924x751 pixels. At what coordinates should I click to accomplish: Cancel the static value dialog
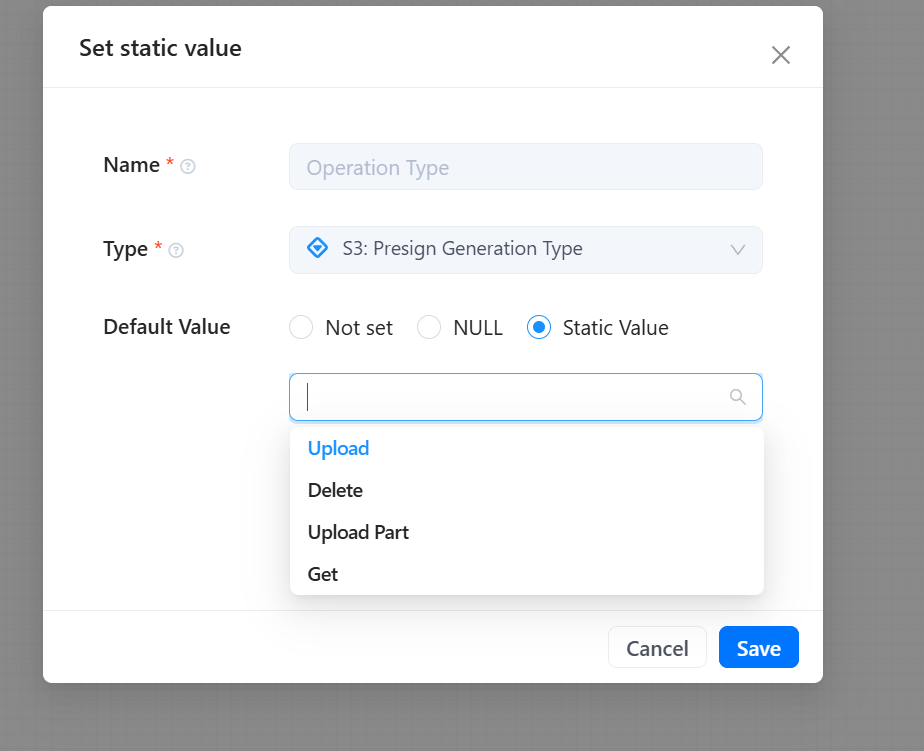point(657,647)
